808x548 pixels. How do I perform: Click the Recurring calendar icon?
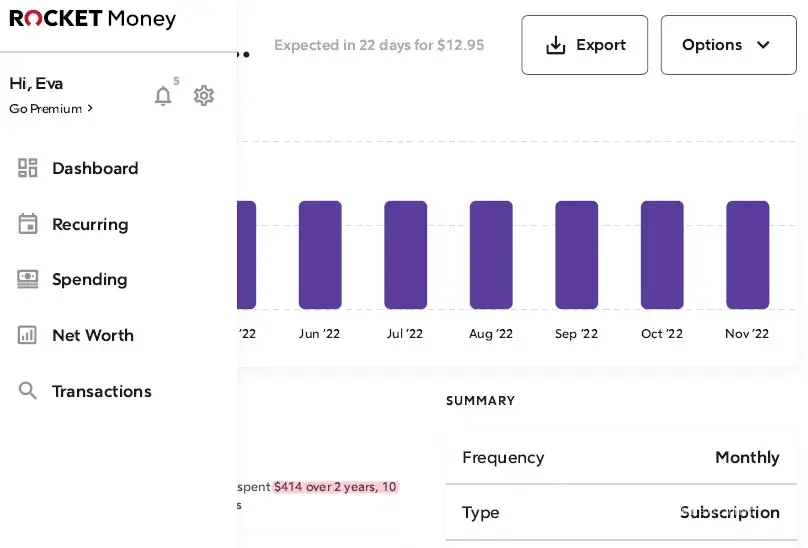coord(28,224)
